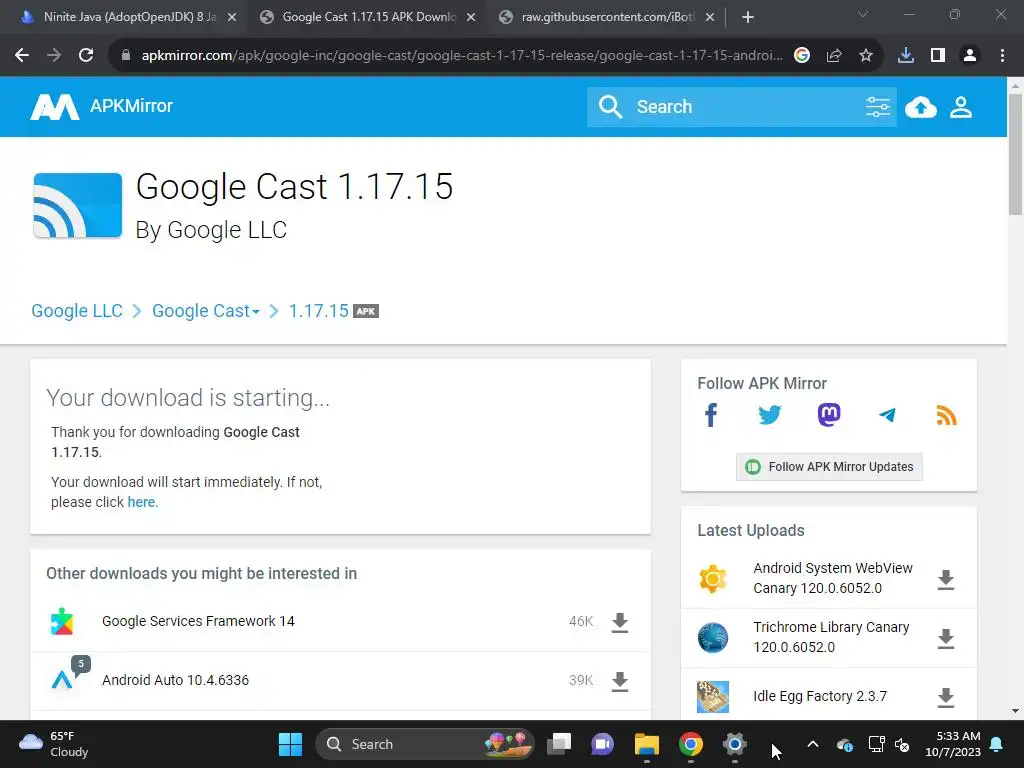Image resolution: width=1024 pixels, height=768 pixels.
Task: Click Google icon in address bar
Action: pyautogui.click(x=802, y=56)
